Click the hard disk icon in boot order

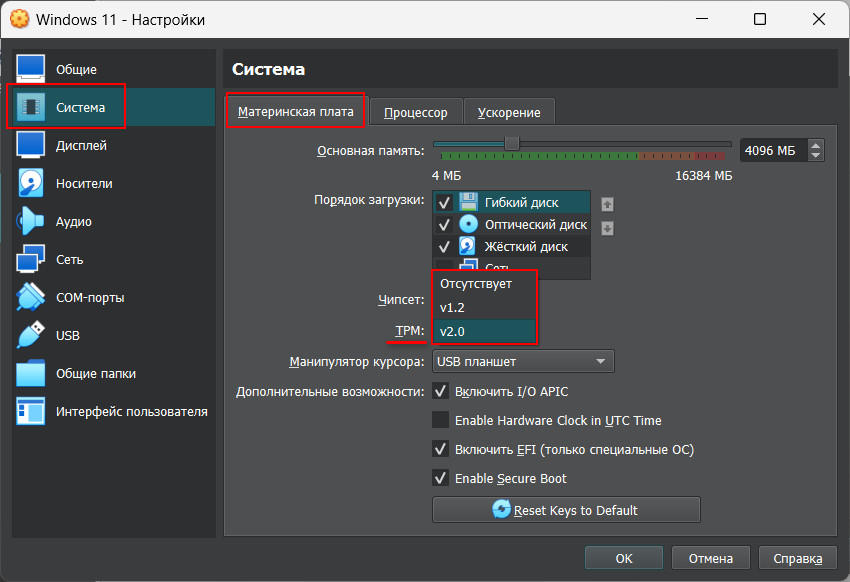tap(467, 246)
